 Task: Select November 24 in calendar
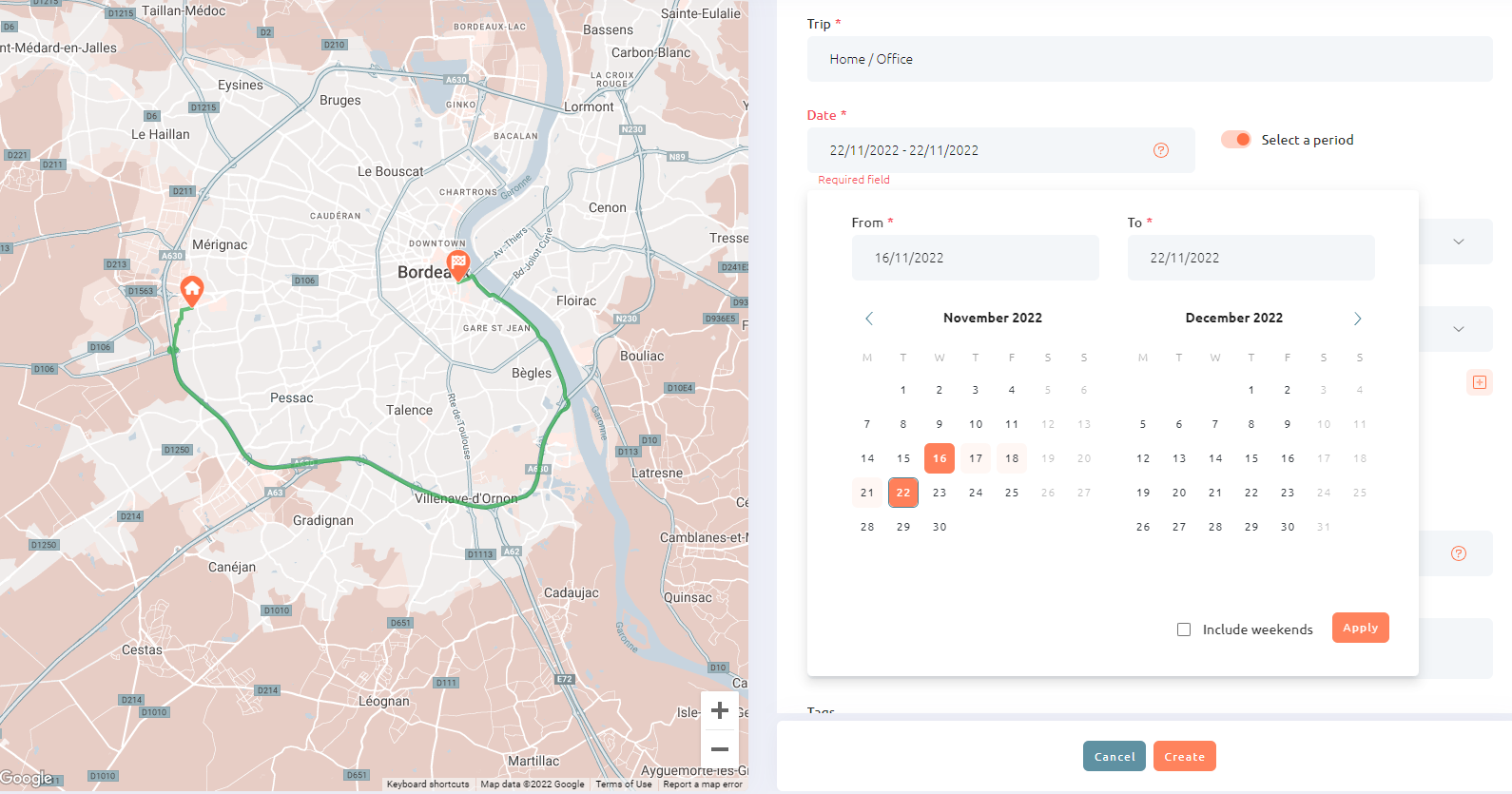point(976,493)
